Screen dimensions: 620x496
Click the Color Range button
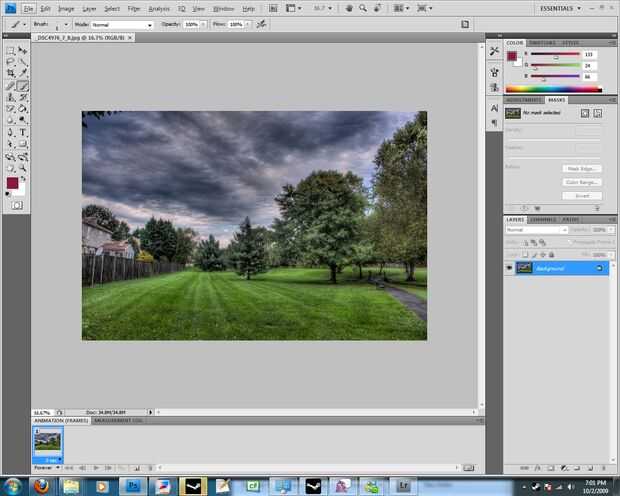(x=582, y=182)
